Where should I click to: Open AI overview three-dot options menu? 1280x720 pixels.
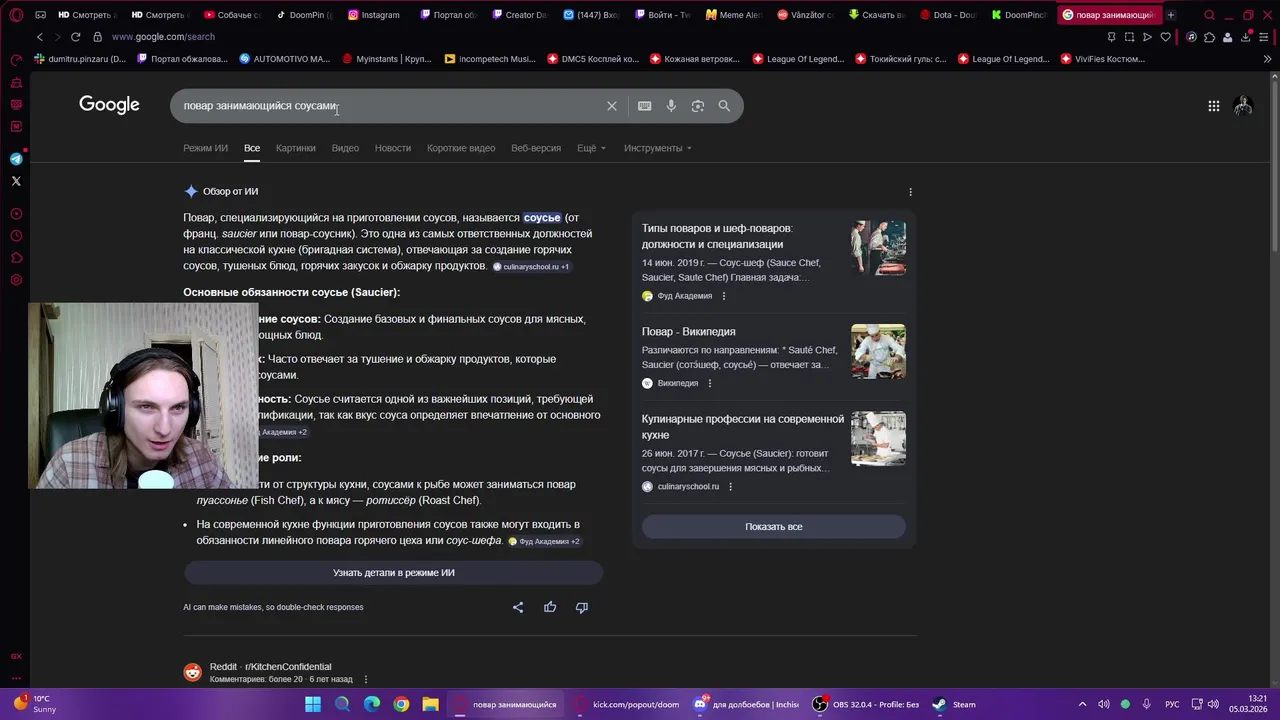tap(910, 192)
